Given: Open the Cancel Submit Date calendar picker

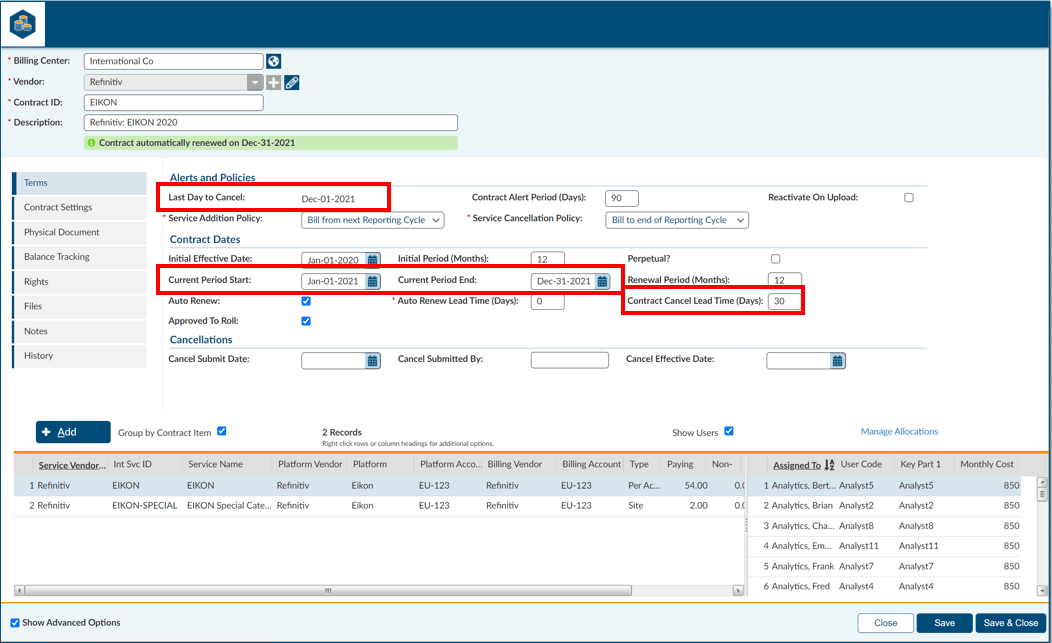Looking at the screenshot, I should pyautogui.click(x=372, y=361).
